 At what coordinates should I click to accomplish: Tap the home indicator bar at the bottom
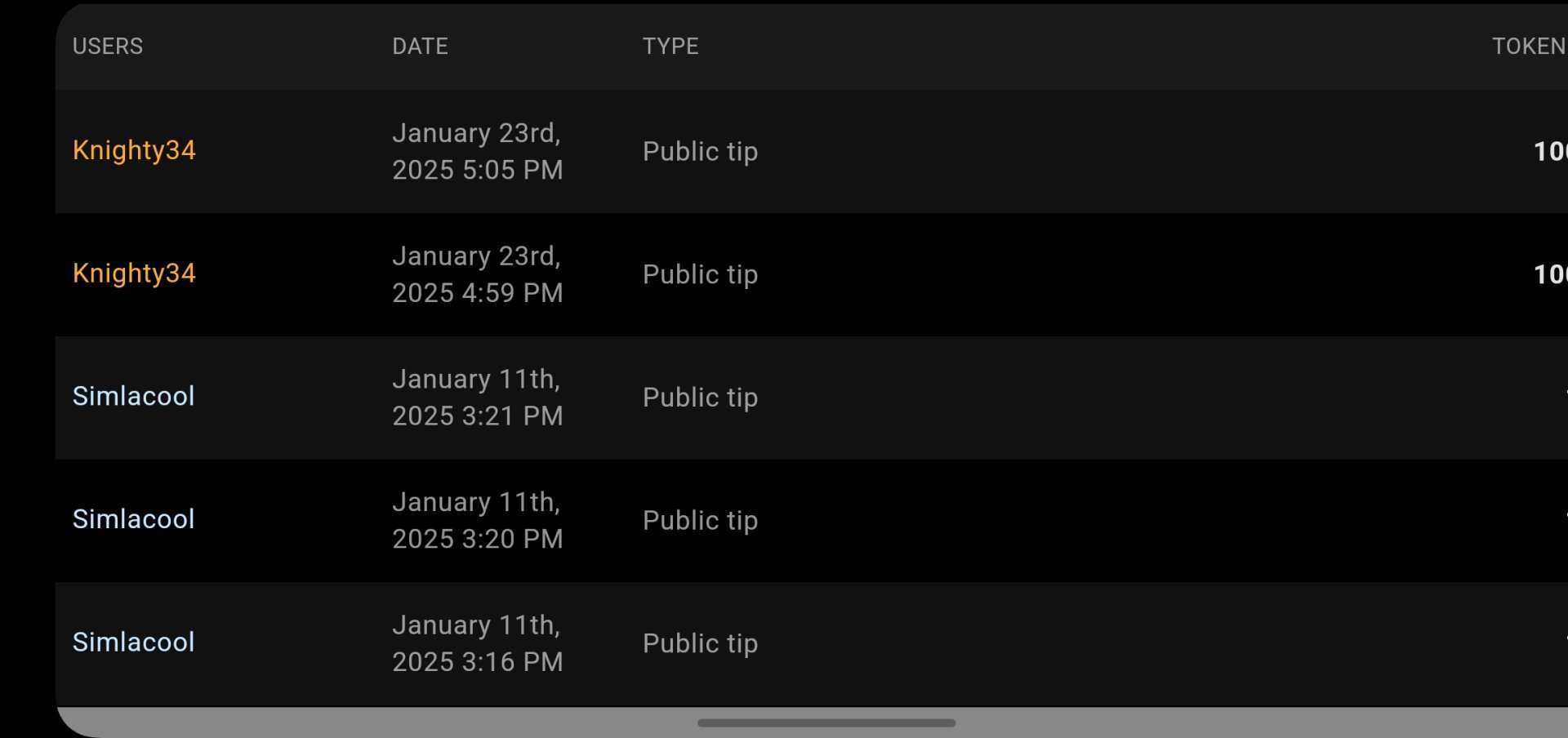click(x=826, y=722)
